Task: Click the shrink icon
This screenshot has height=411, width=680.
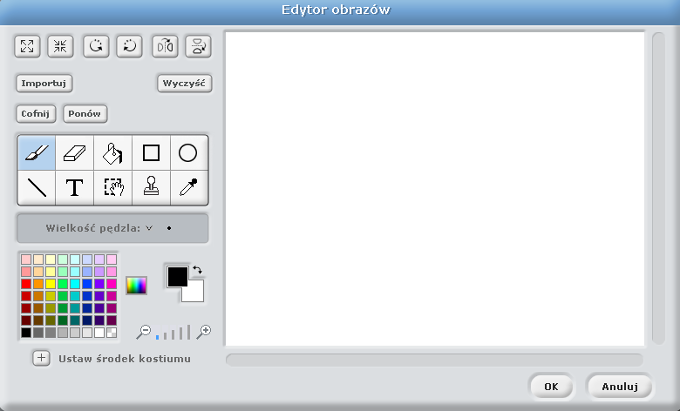Action: pyautogui.click(x=60, y=46)
